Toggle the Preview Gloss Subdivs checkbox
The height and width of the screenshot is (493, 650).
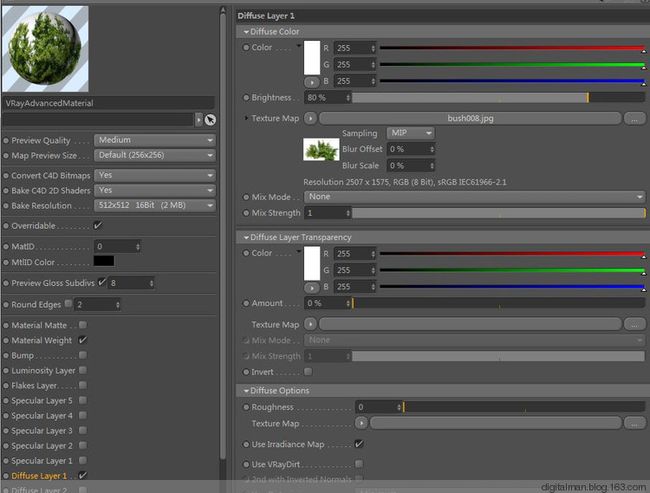pyautogui.click(x=102, y=282)
